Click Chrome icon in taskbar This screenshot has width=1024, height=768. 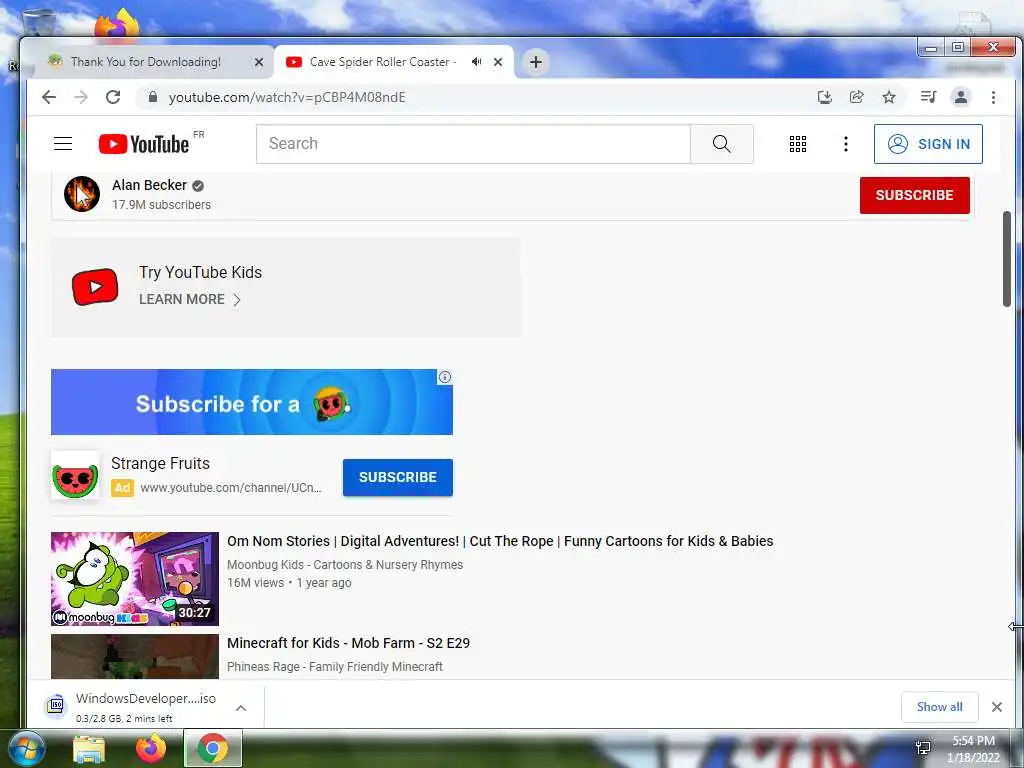coord(212,748)
